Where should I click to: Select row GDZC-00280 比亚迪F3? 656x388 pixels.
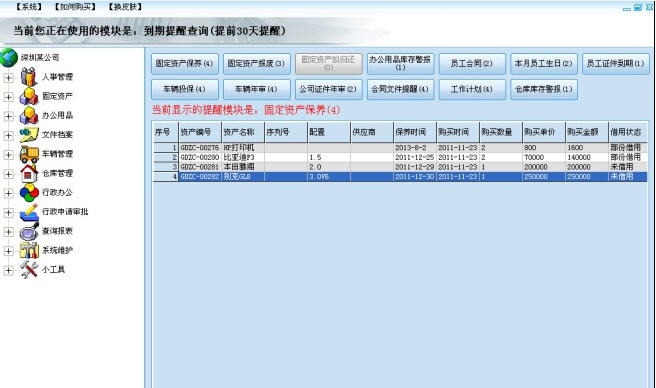[400, 157]
